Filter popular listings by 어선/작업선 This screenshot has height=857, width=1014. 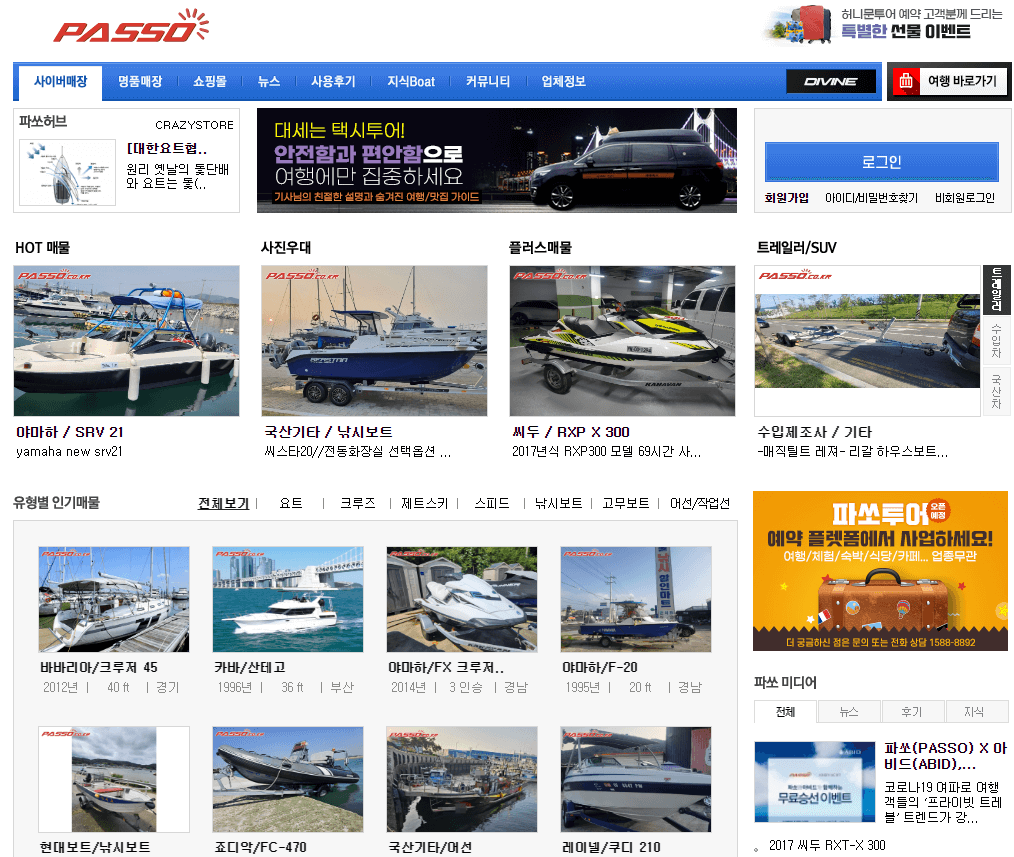[x=700, y=503]
